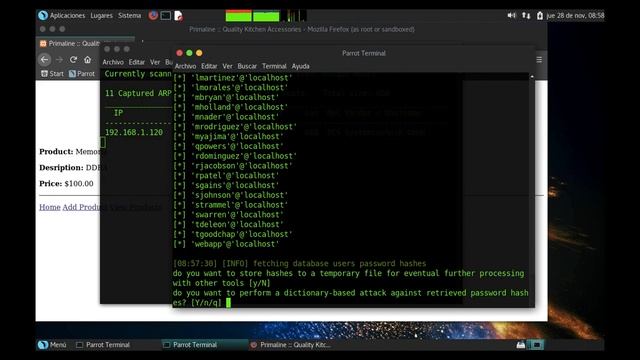Open the text editor panel launcher icon

click(178, 16)
